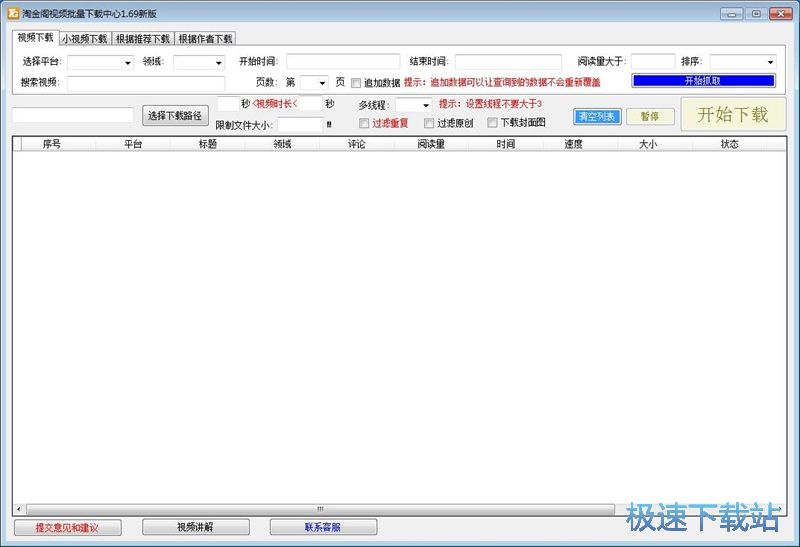Click the 标题 column header
Image resolution: width=800 pixels, height=547 pixels.
[x=208, y=144]
